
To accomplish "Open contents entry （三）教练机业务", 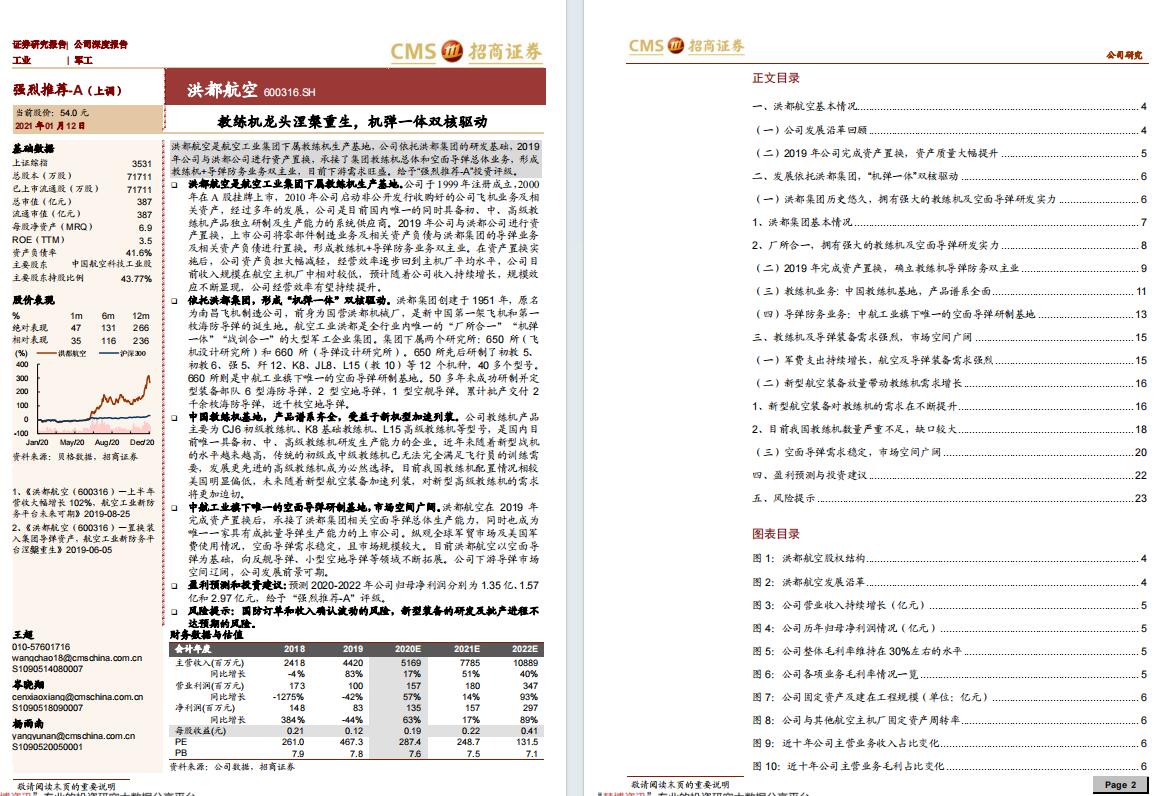I will point(949,291).
